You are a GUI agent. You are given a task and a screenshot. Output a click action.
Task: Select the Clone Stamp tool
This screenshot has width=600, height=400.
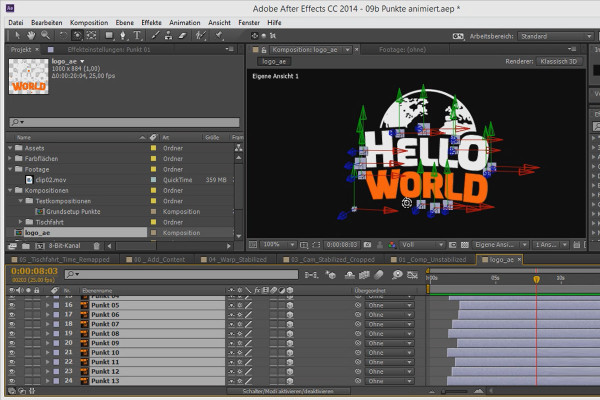tap(168, 36)
